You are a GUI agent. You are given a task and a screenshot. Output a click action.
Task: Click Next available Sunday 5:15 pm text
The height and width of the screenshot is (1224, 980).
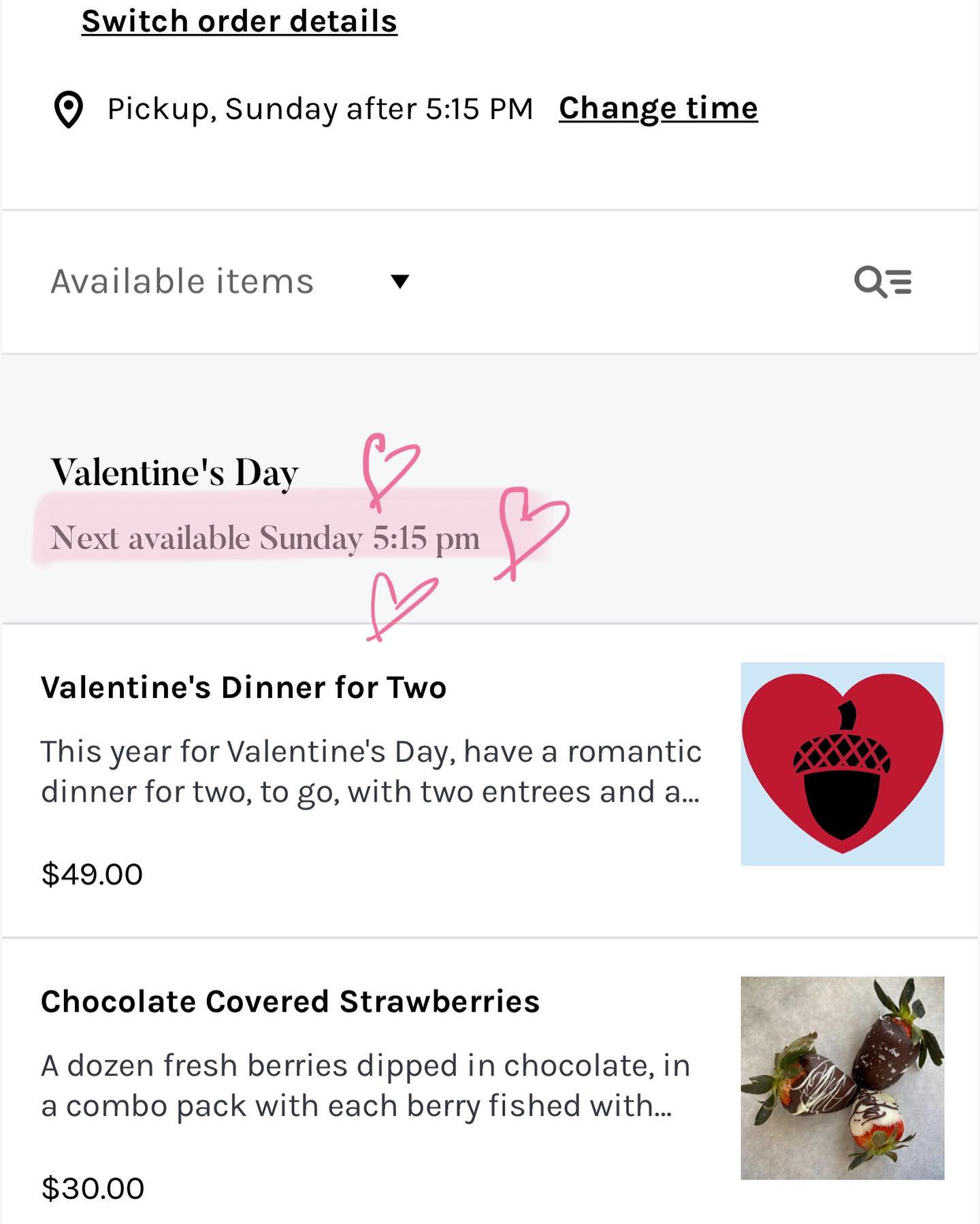(265, 538)
